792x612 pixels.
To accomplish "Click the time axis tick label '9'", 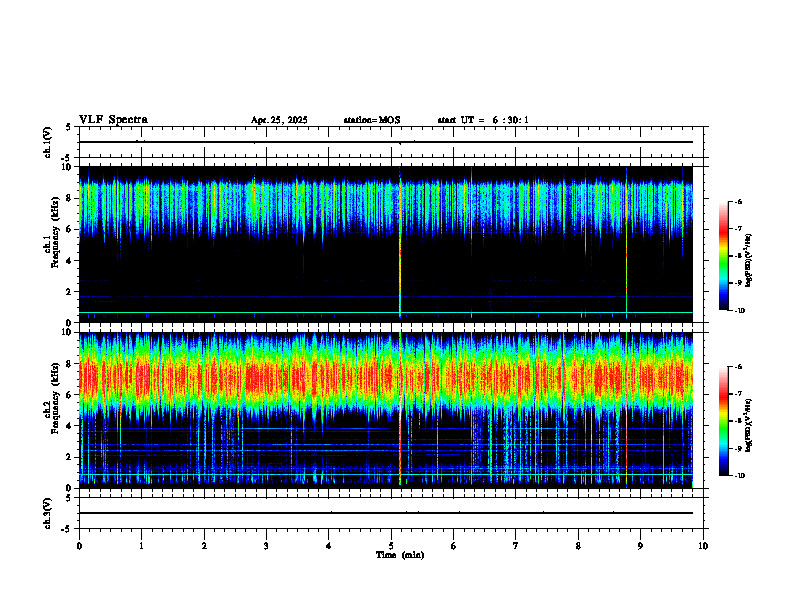I will pos(640,546).
